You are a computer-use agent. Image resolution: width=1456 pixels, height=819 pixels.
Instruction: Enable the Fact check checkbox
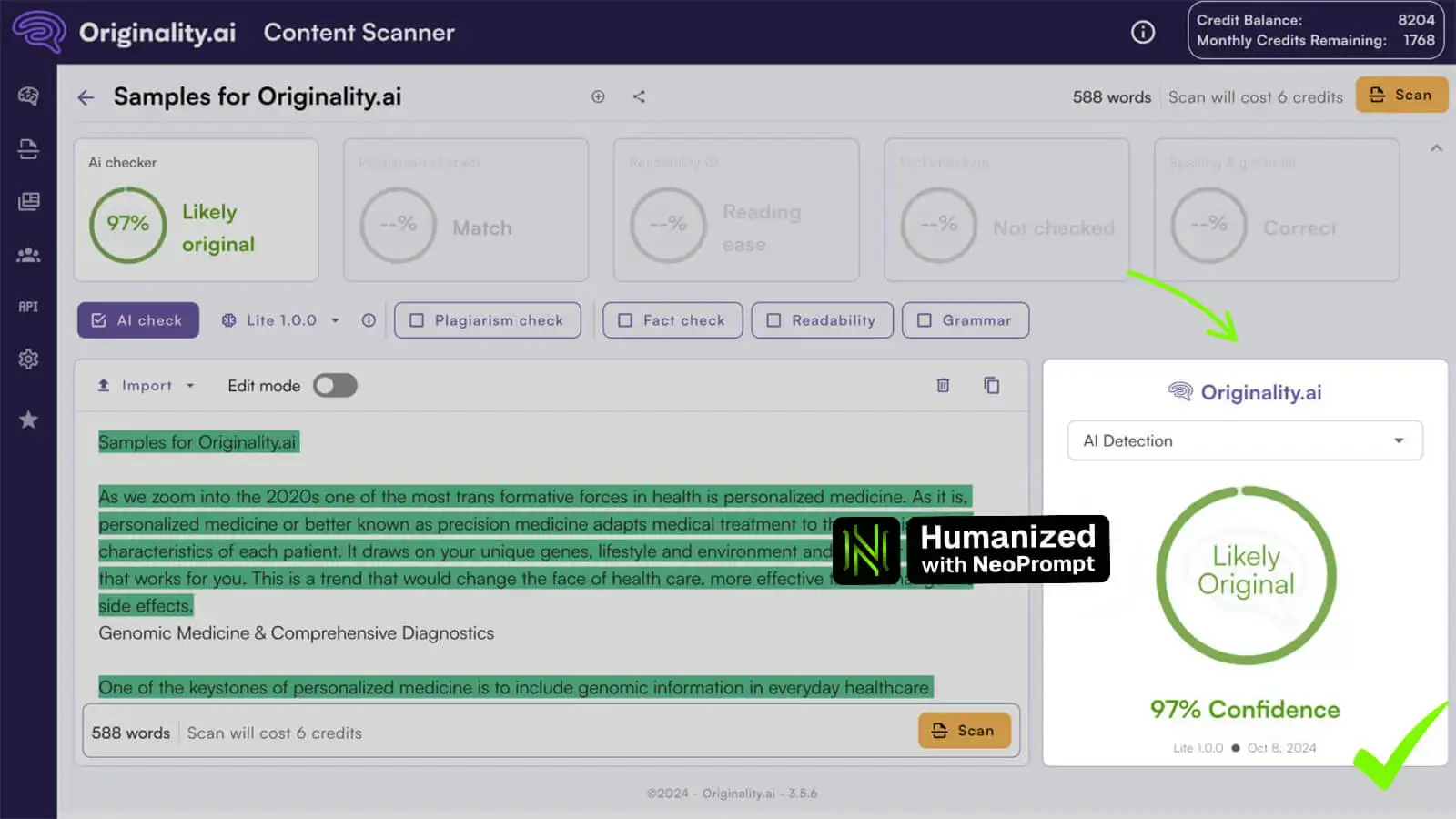tap(625, 320)
